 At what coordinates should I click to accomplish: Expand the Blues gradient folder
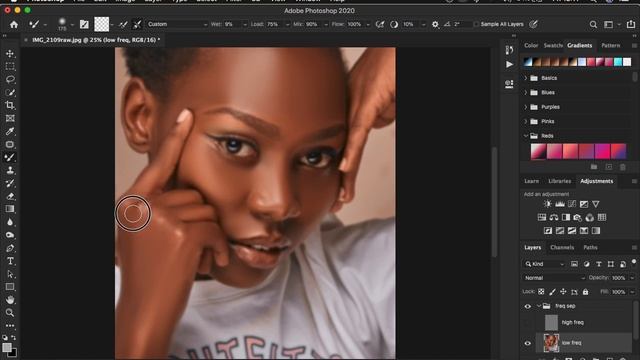(x=526, y=93)
